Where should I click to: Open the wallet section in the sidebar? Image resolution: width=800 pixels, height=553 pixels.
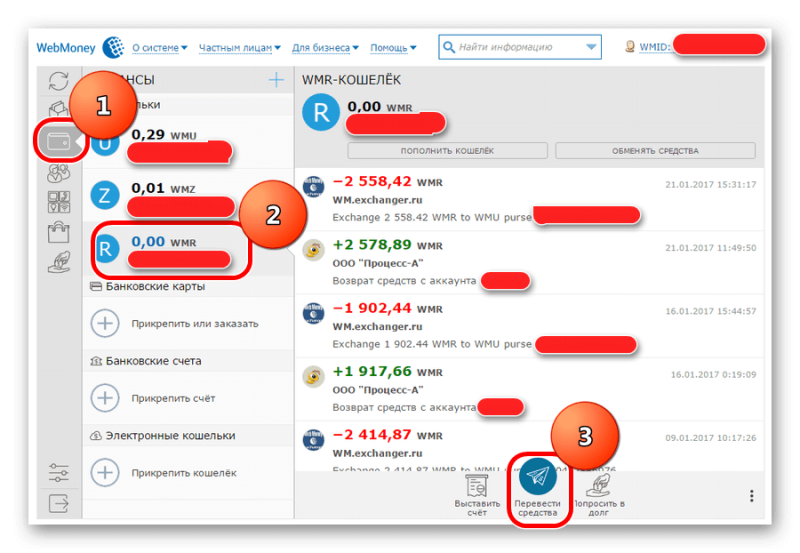59,141
